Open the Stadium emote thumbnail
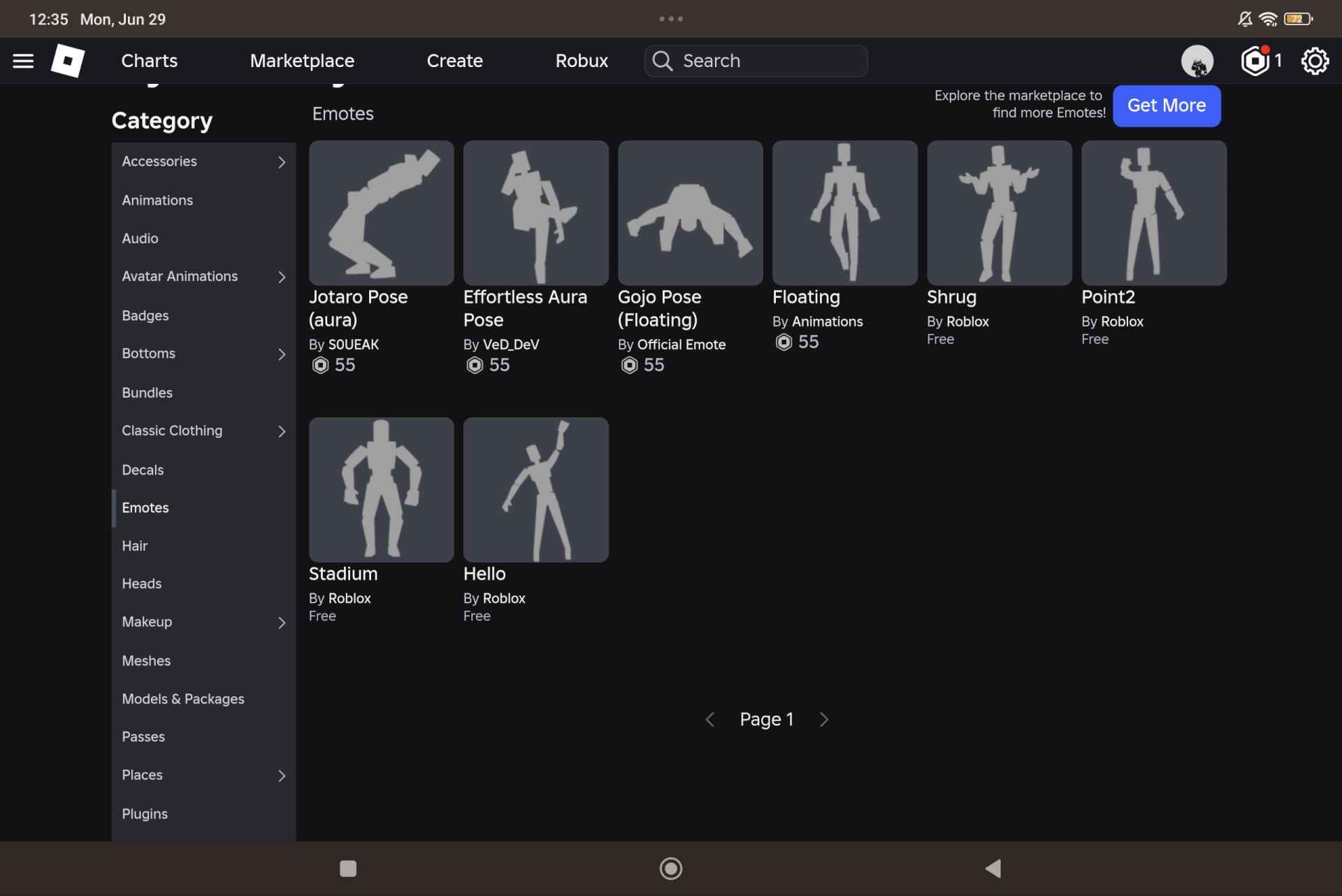Viewport: 1342px width, 896px height. 381,489
